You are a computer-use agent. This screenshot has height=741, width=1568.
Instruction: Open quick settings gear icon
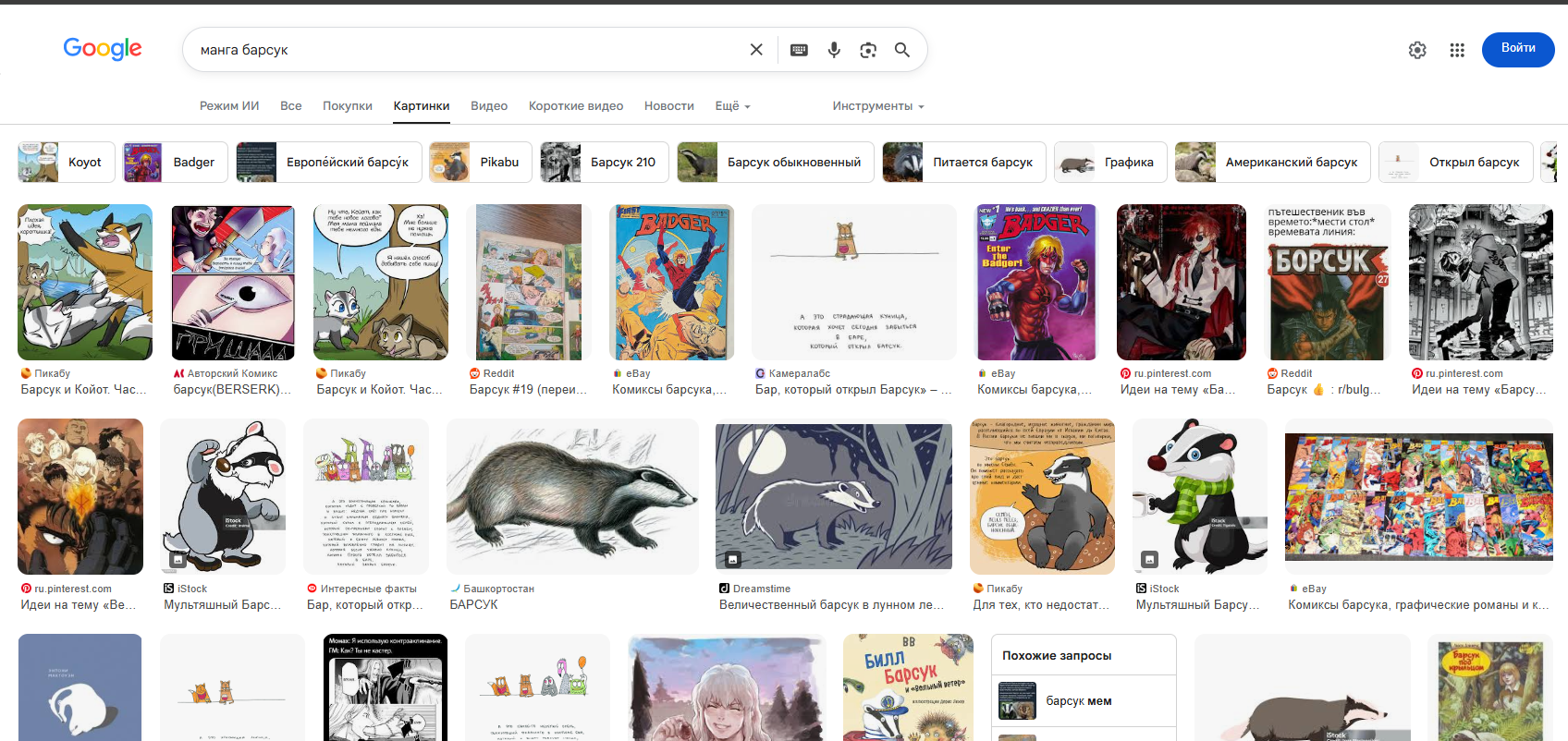coord(1417,50)
